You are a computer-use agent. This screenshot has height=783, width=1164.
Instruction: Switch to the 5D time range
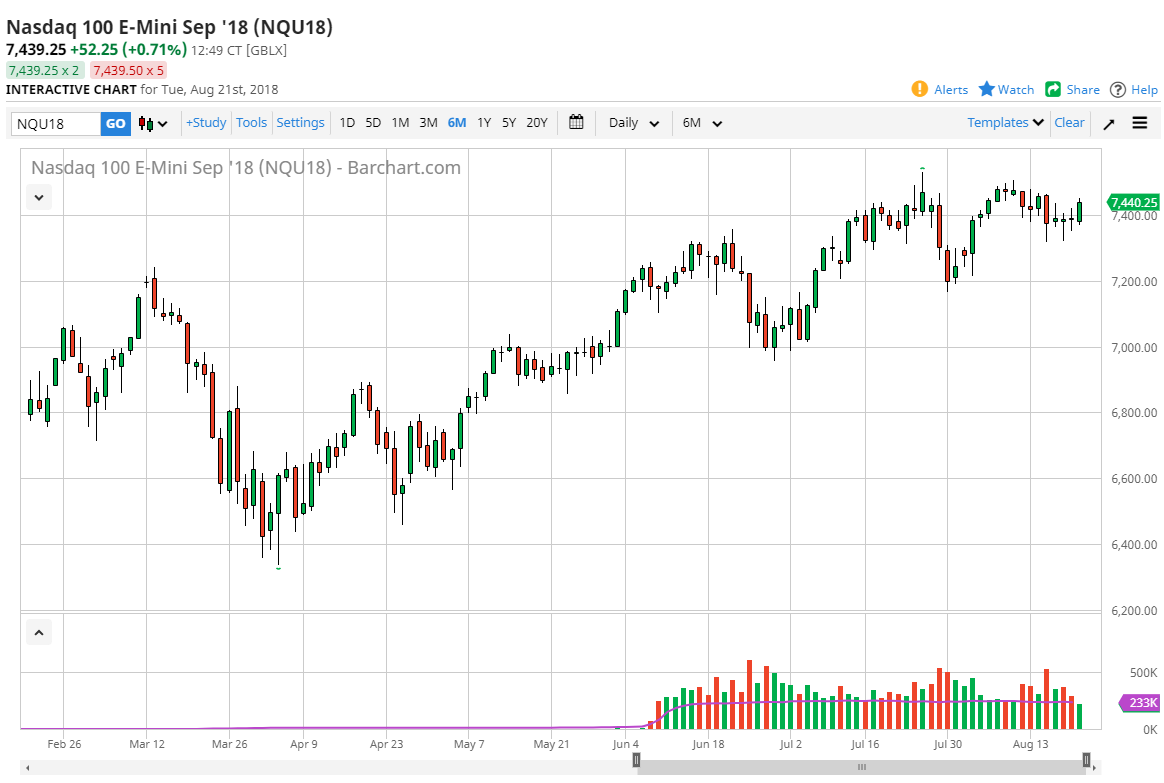(373, 122)
